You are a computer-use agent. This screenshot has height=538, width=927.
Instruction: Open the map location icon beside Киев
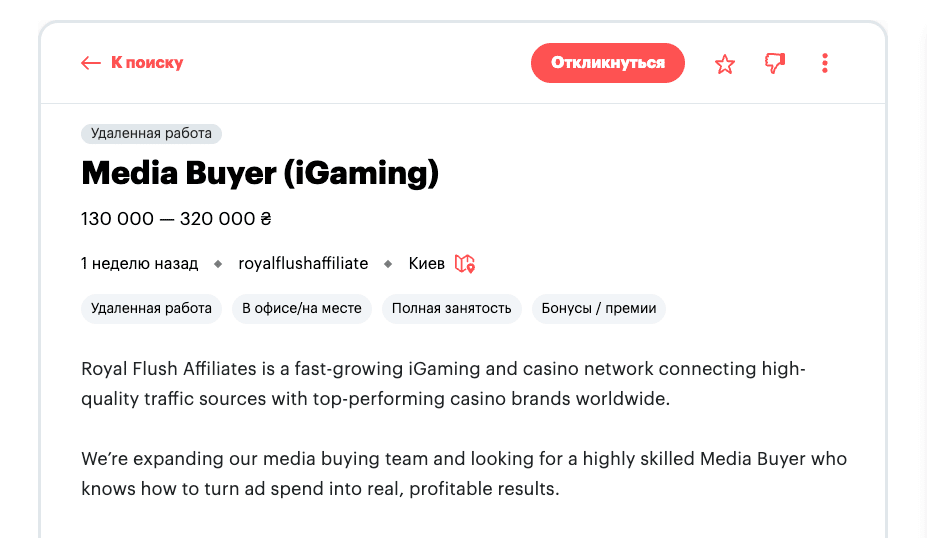465,264
